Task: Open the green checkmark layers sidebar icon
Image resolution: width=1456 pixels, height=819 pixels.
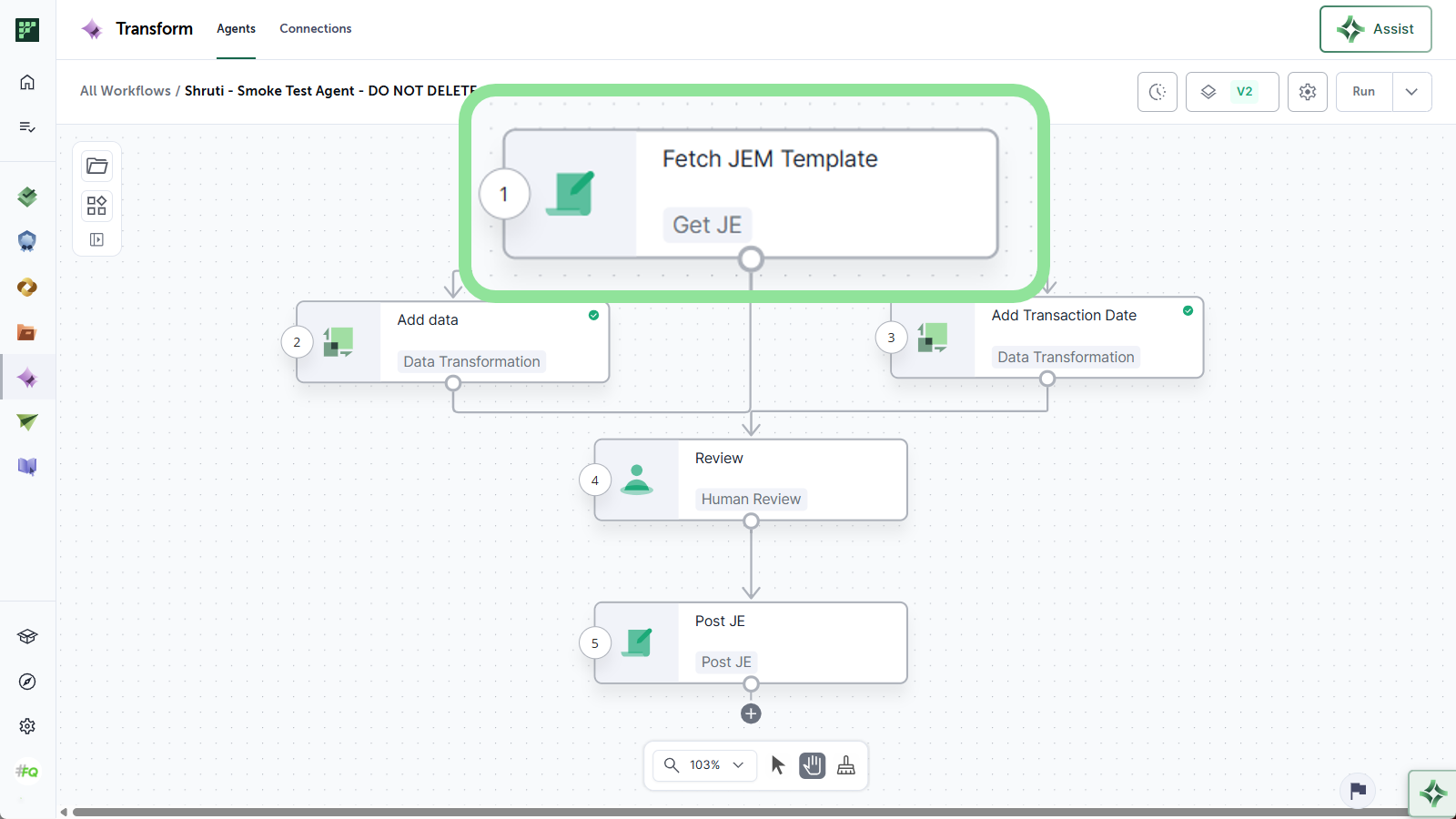Action: (27, 196)
